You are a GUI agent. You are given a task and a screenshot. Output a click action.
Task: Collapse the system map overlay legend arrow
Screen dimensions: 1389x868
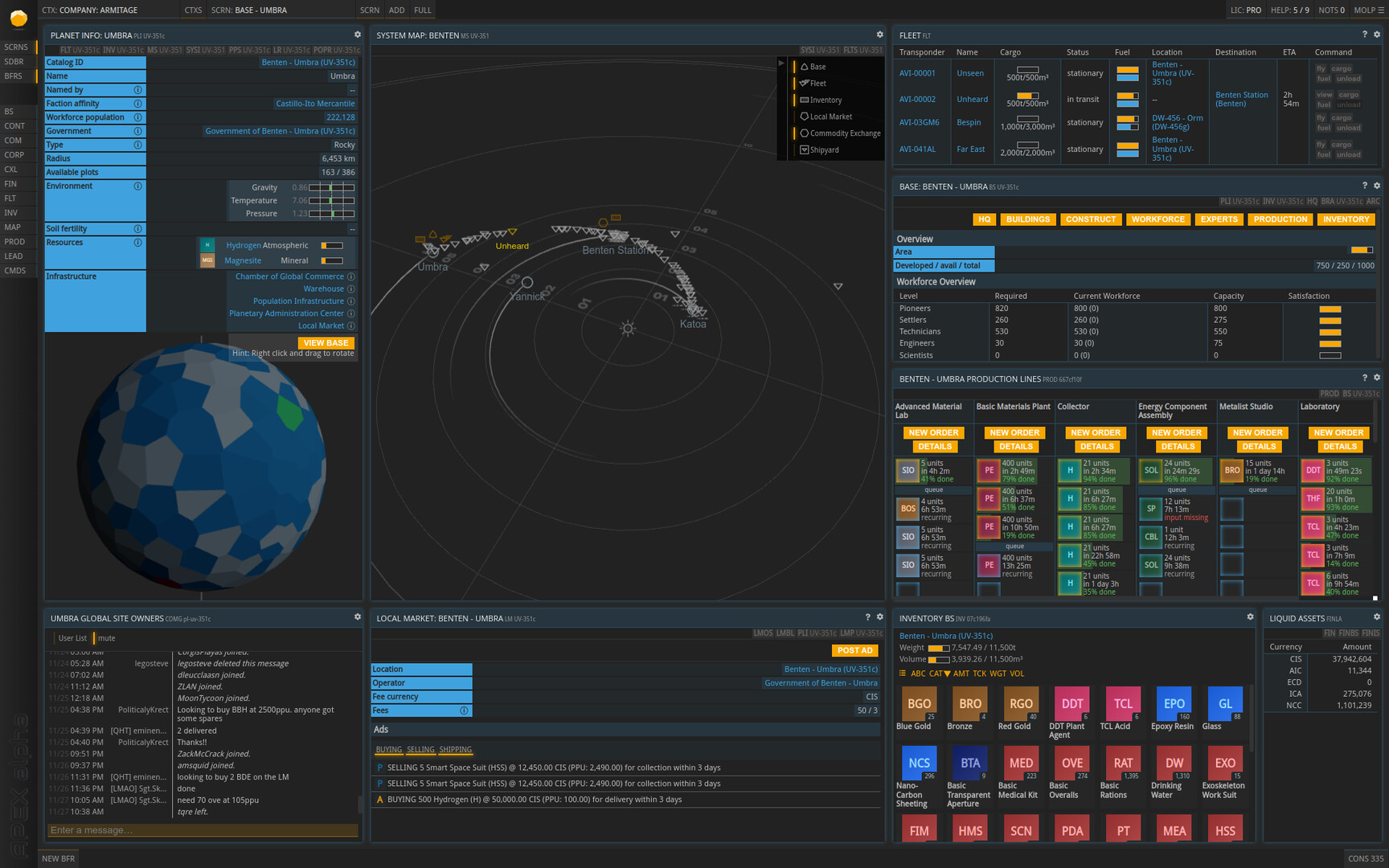pyautogui.click(x=781, y=63)
